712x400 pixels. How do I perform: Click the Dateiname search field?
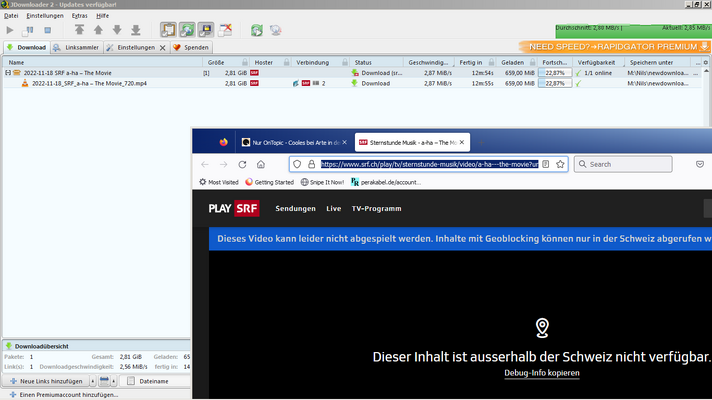tap(155, 381)
